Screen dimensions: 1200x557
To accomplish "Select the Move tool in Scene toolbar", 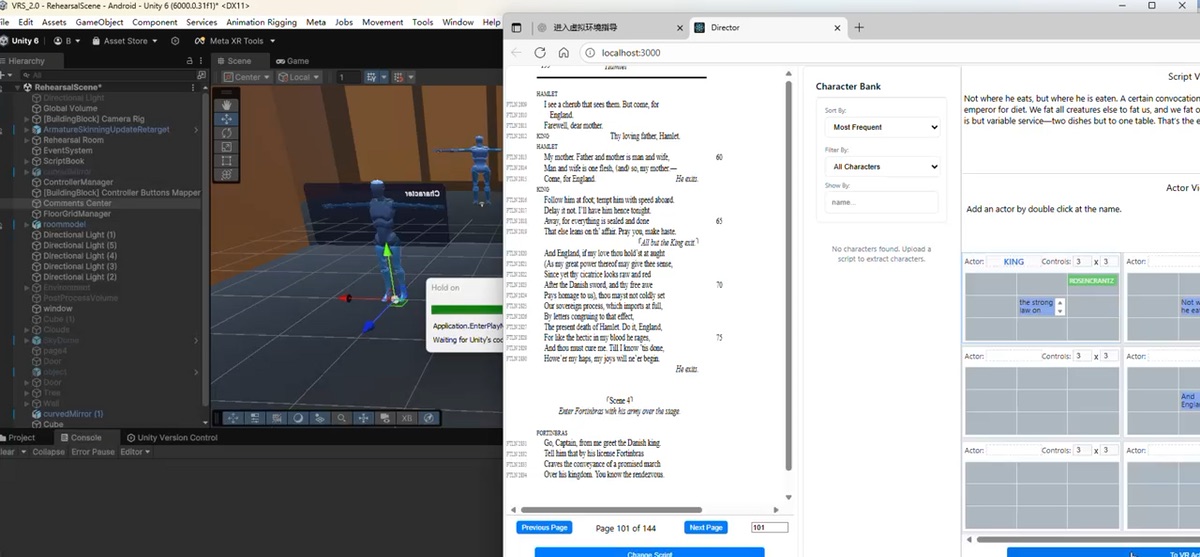I will pos(227,119).
